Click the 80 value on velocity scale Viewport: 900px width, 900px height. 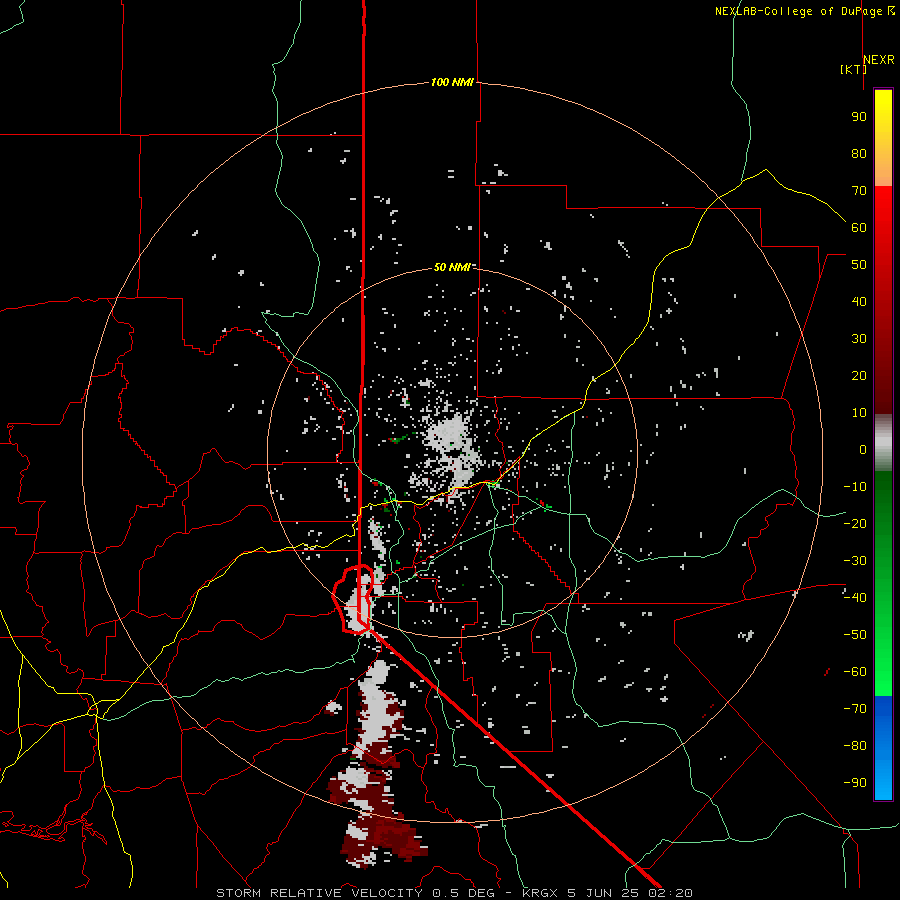[859, 153]
